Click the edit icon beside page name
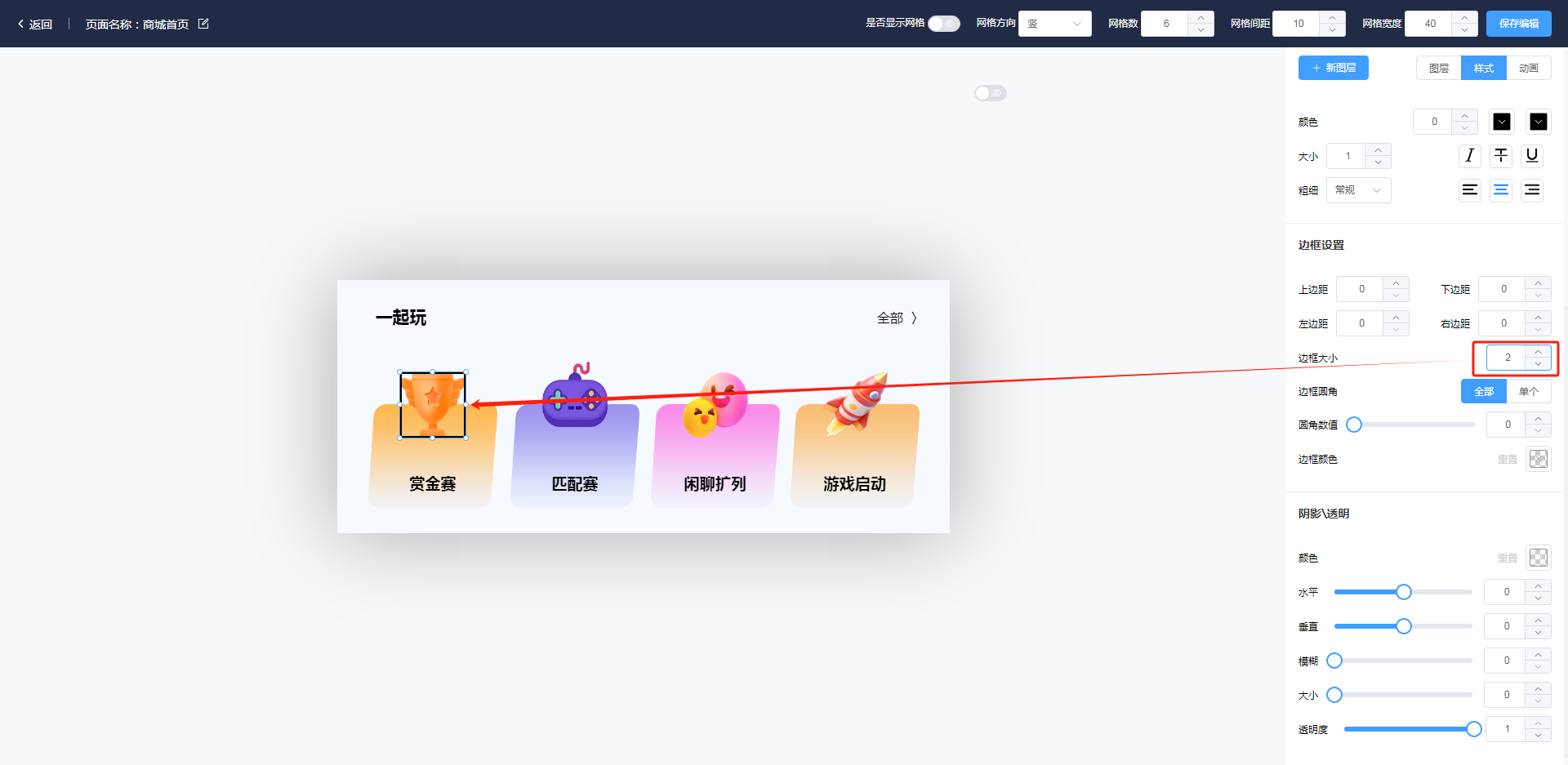The height and width of the screenshot is (765, 1568). coord(203,24)
